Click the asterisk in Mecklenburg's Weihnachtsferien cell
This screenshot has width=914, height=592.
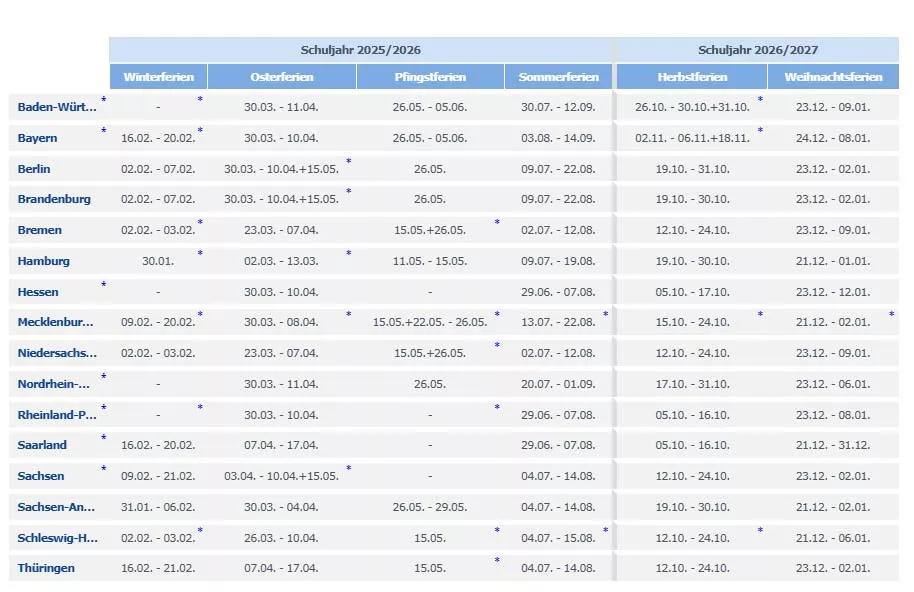[x=892, y=315]
